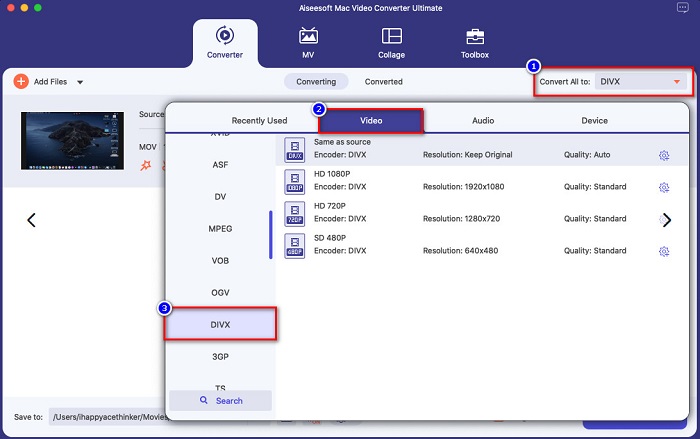The width and height of the screenshot is (700, 439).
Task: Open settings gear for Same as source
Action: 663,155
